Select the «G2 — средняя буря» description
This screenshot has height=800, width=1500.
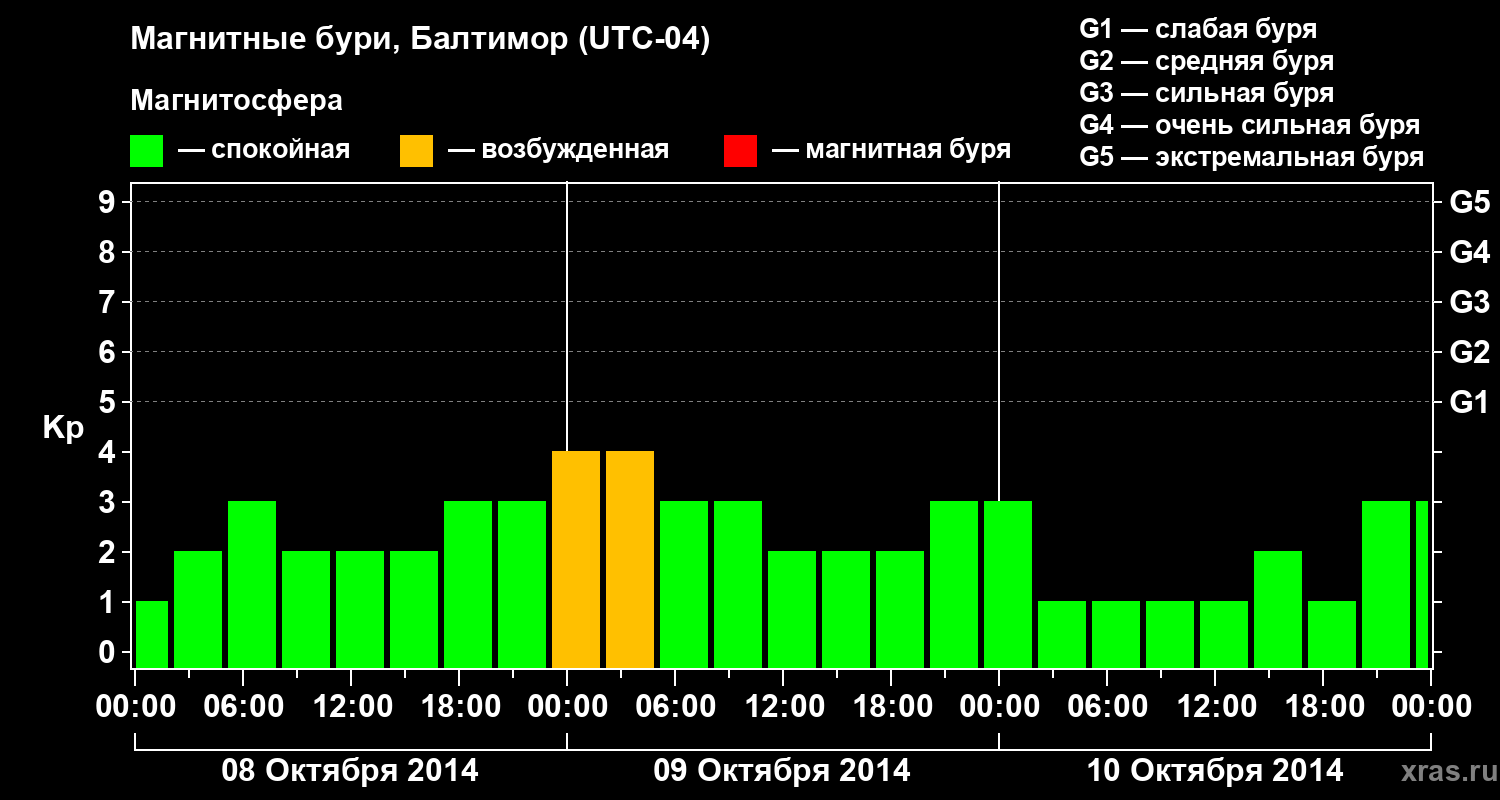coord(1207,61)
